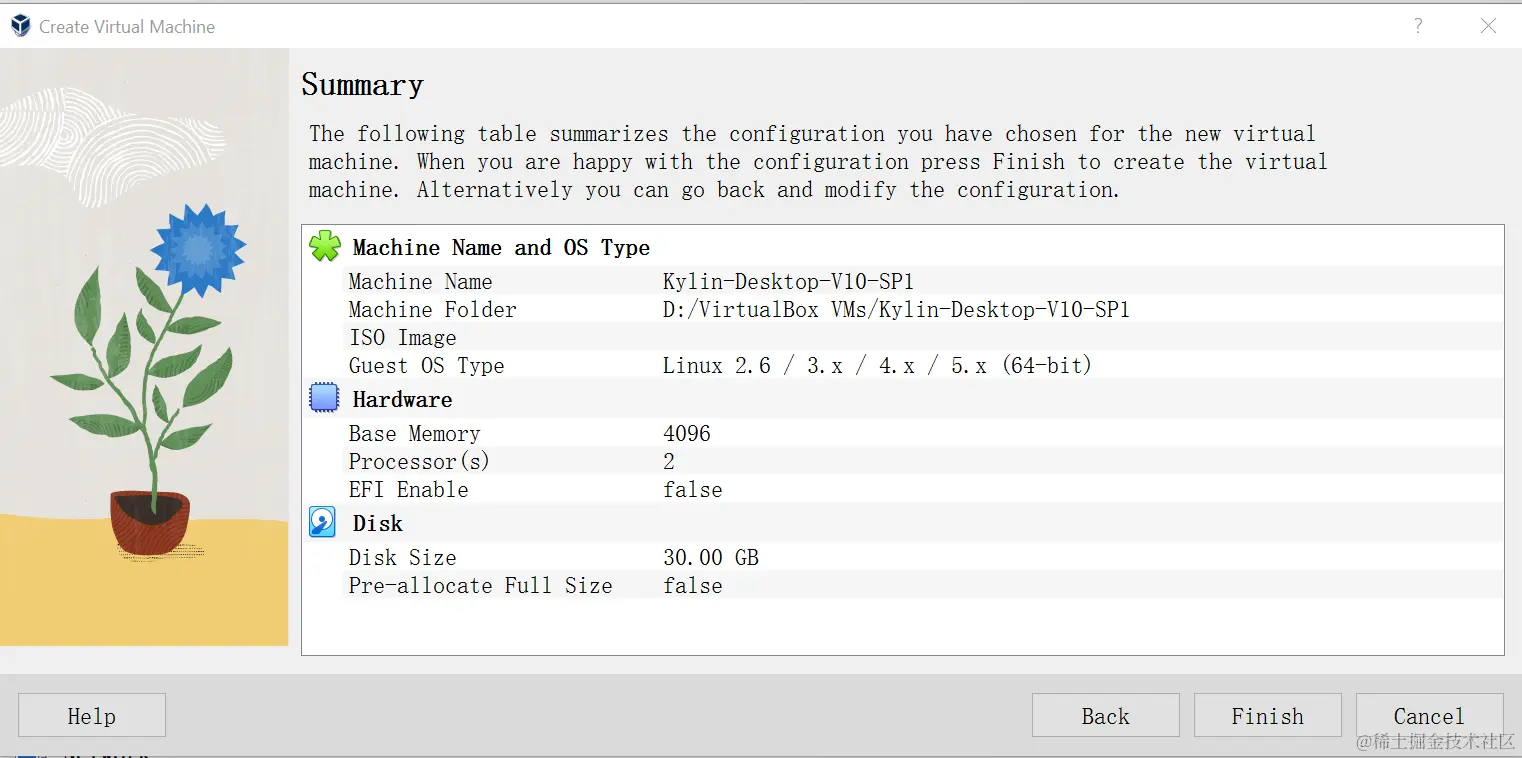Select the EFI Enable row

903,489
